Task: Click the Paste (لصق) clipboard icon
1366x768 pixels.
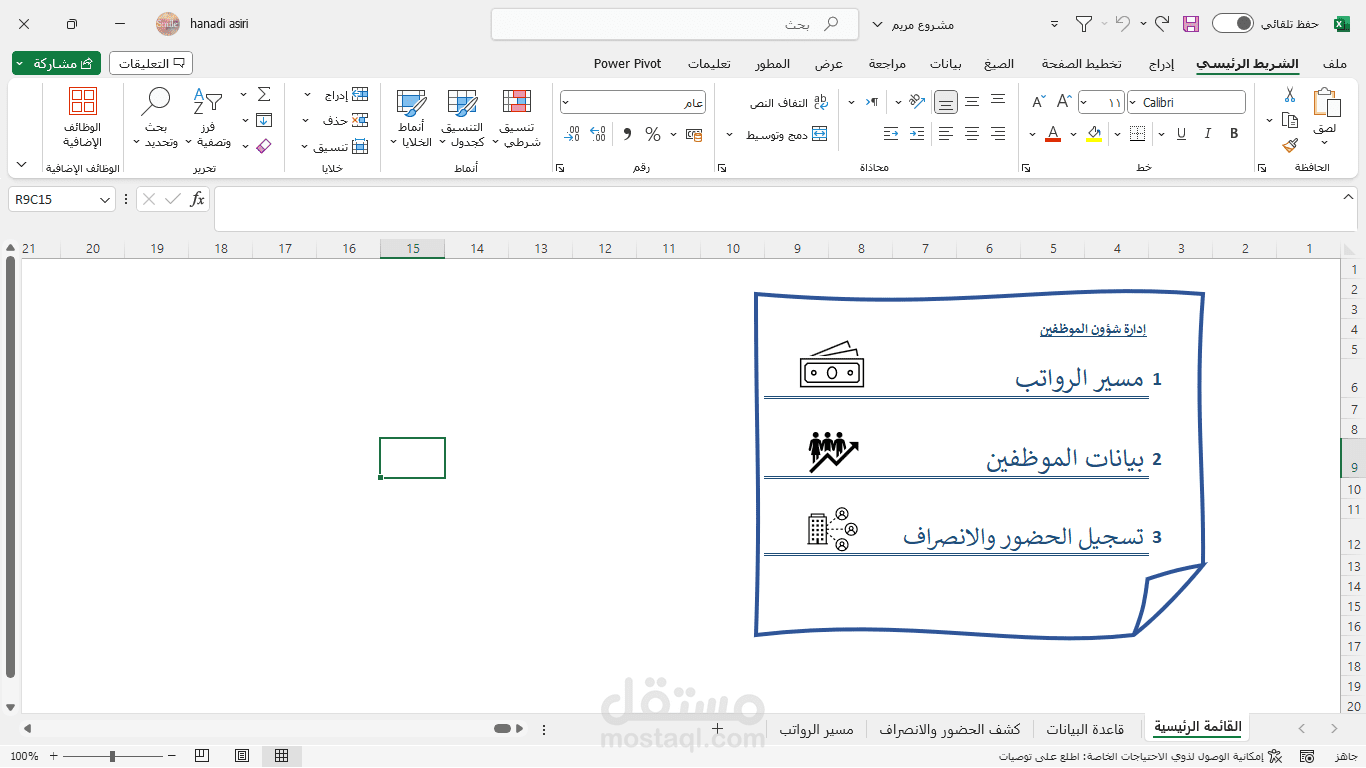Action: point(1326,103)
